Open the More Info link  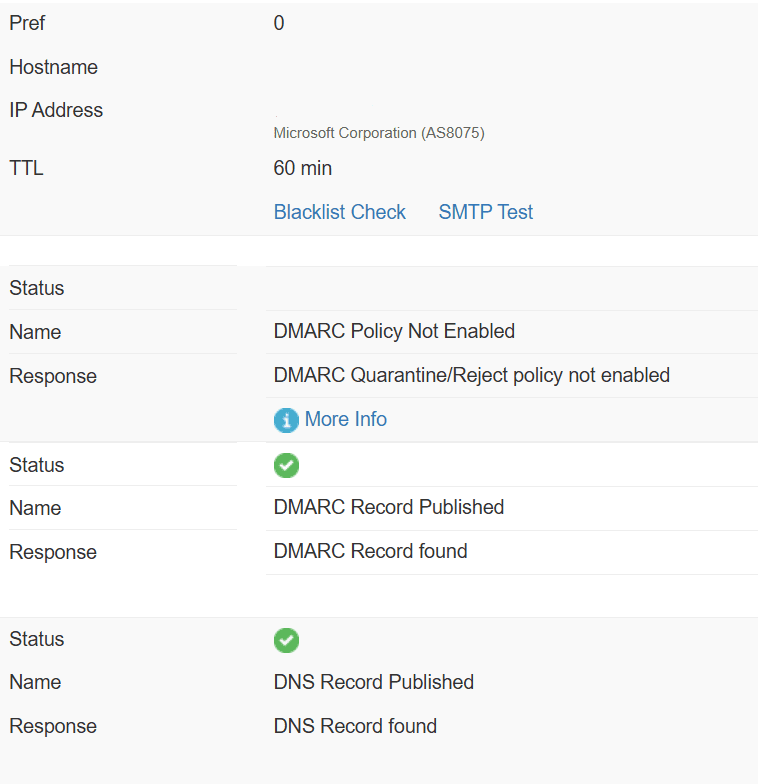click(346, 419)
